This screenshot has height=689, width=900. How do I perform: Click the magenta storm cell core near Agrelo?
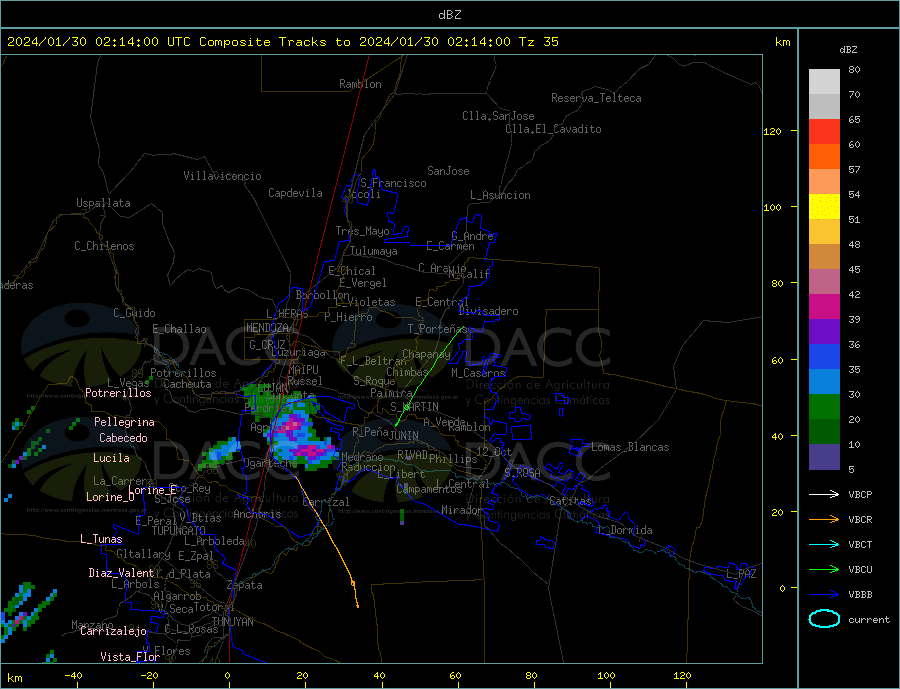pyautogui.click(x=294, y=425)
